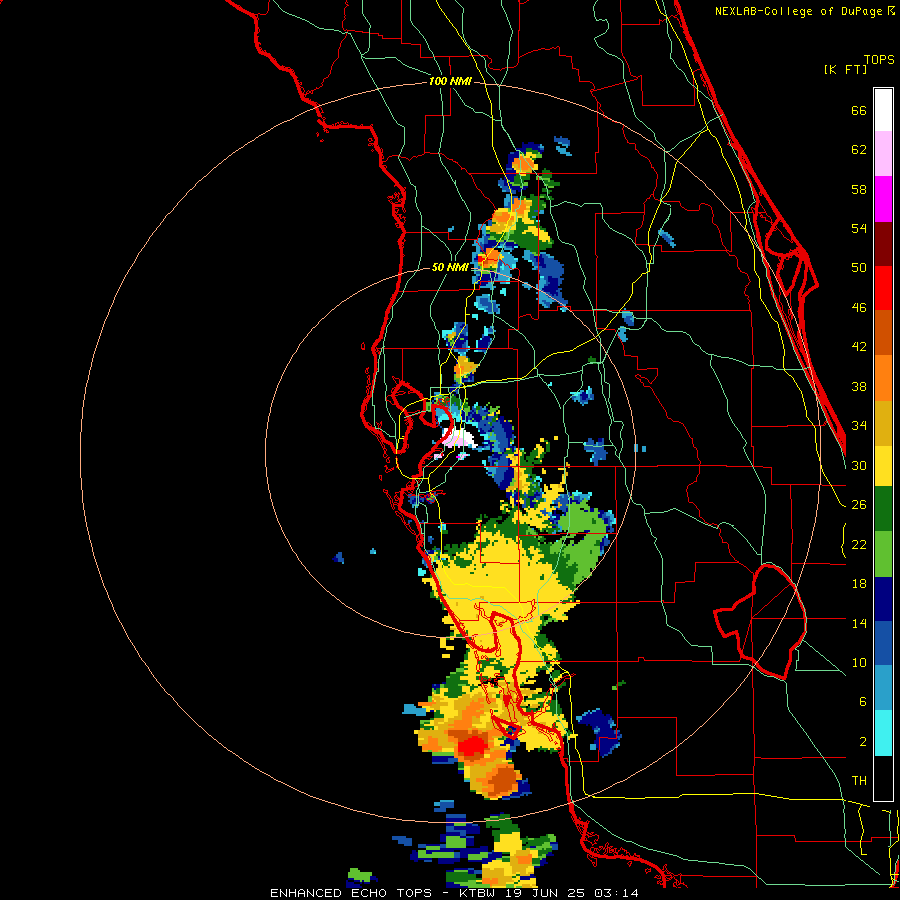Select the navy 14-18 kft legend swatch
Image resolution: width=900 pixels, height=900 pixels.
coord(883,599)
